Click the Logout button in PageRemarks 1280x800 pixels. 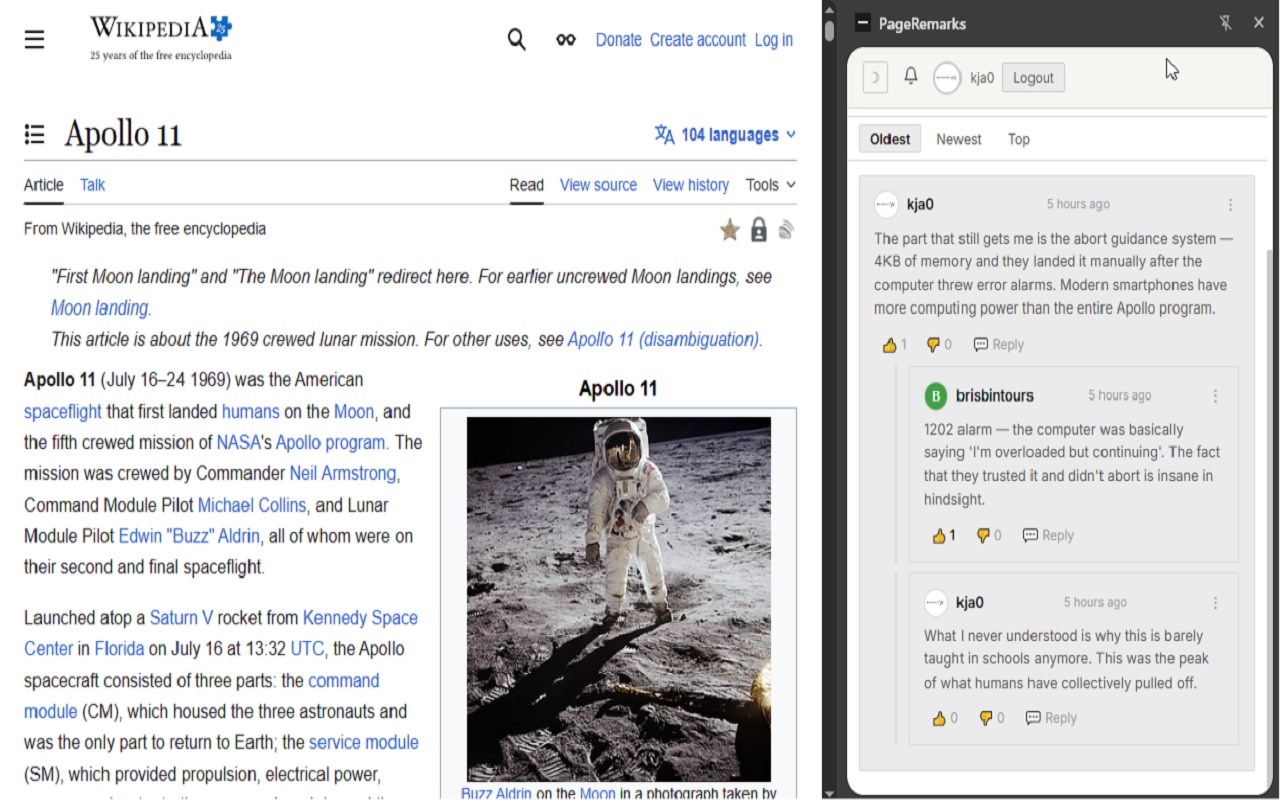pyautogui.click(x=1033, y=78)
